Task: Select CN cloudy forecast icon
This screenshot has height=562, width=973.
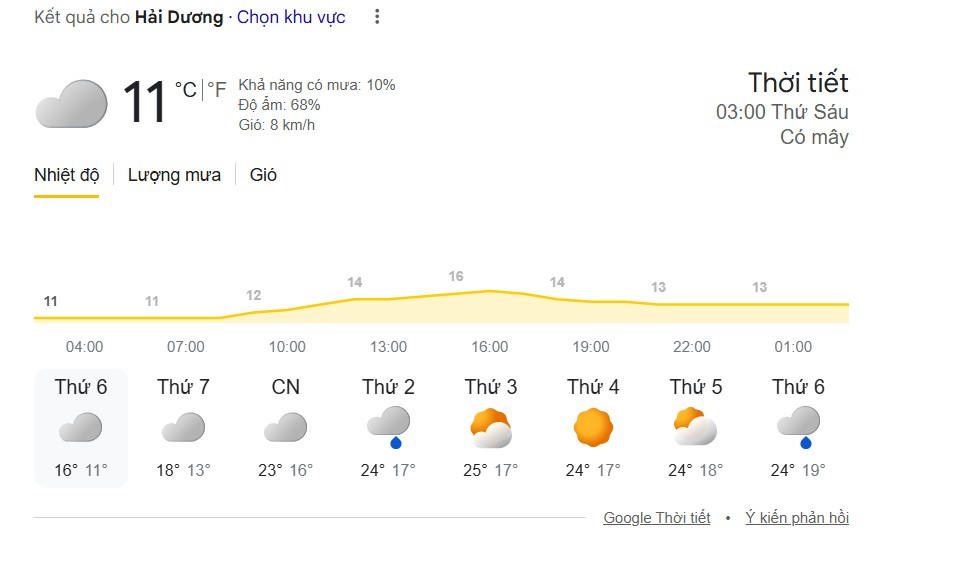Action: (x=285, y=429)
